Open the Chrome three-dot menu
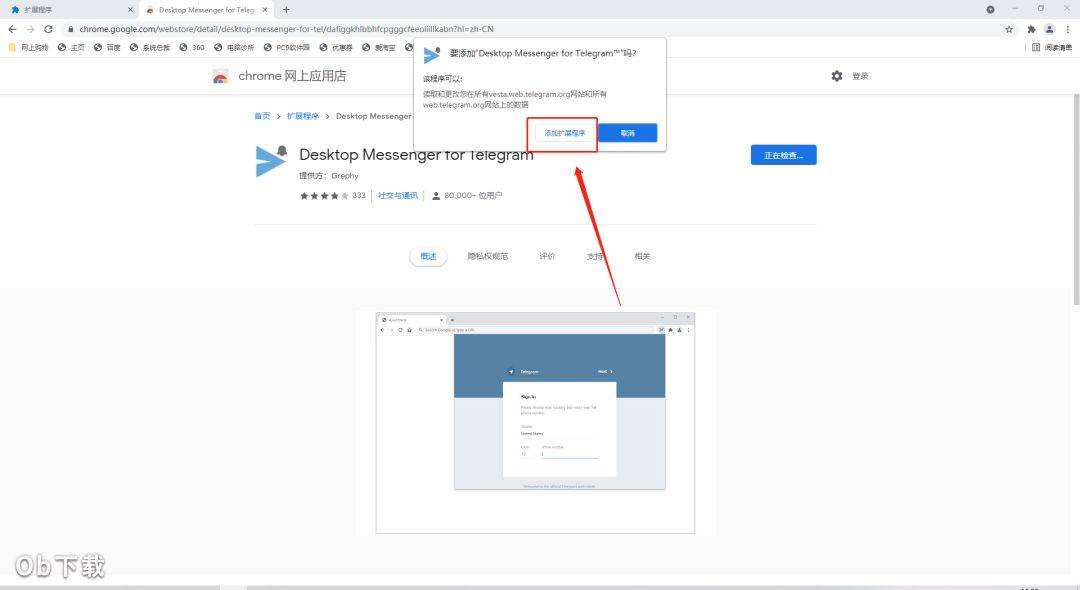 point(1068,29)
